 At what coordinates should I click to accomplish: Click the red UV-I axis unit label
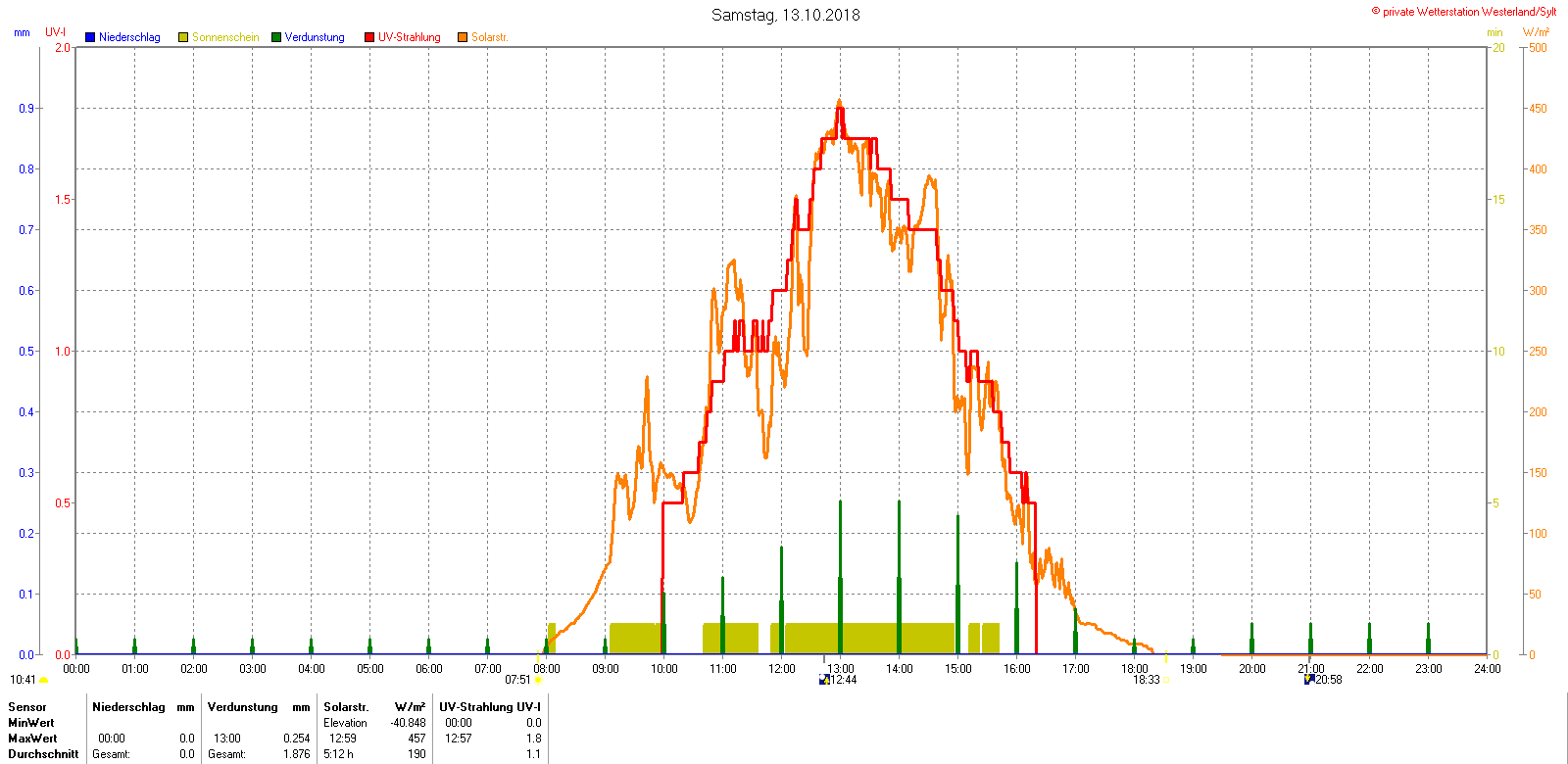(x=56, y=32)
